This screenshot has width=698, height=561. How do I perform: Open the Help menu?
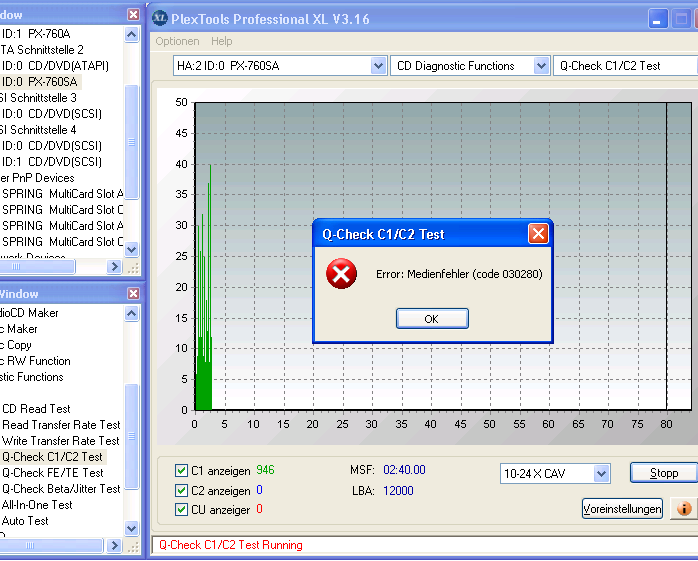(x=222, y=41)
